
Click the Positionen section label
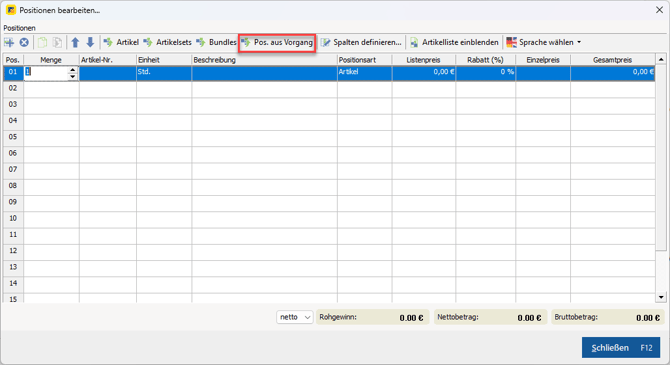pyautogui.click(x=19, y=28)
